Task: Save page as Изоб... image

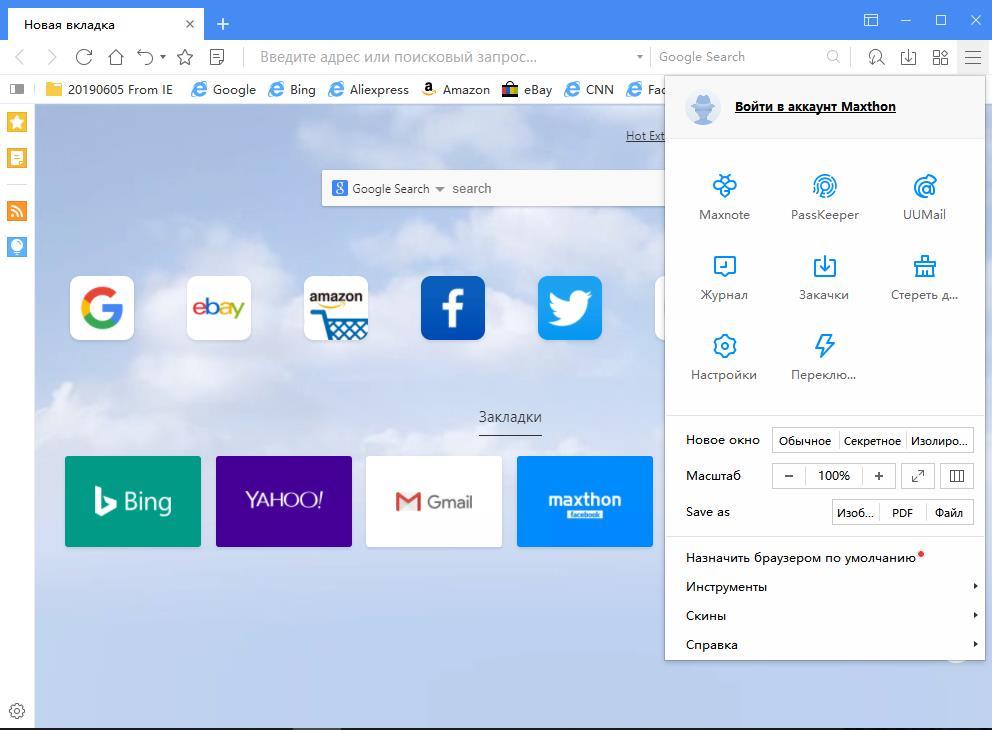Action: 855,512
